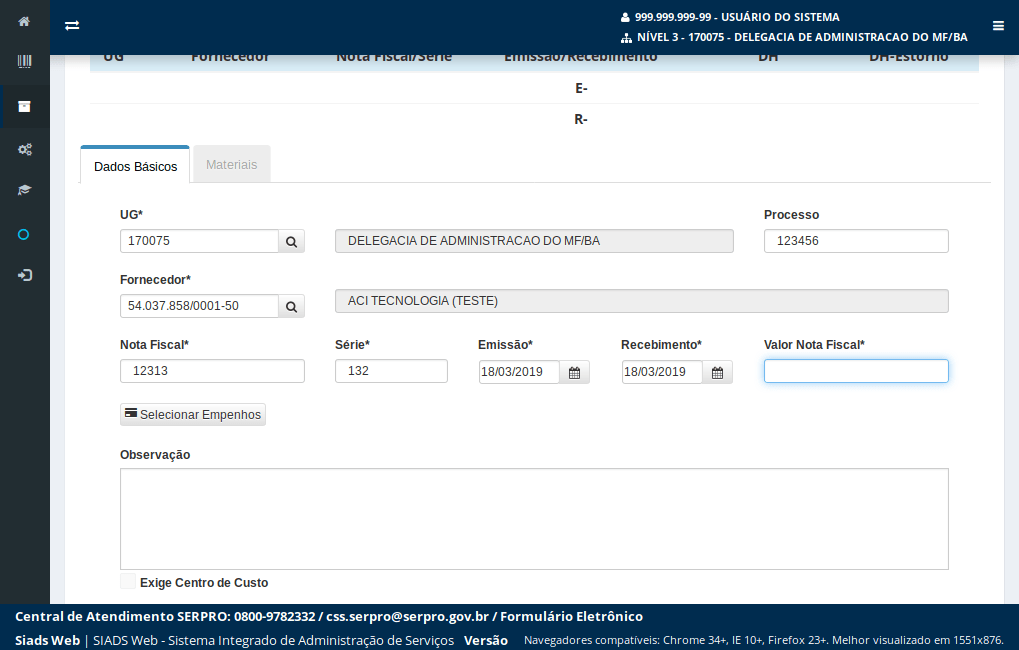Click the user profile icon in header
The image size is (1019, 650).
point(625,18)
